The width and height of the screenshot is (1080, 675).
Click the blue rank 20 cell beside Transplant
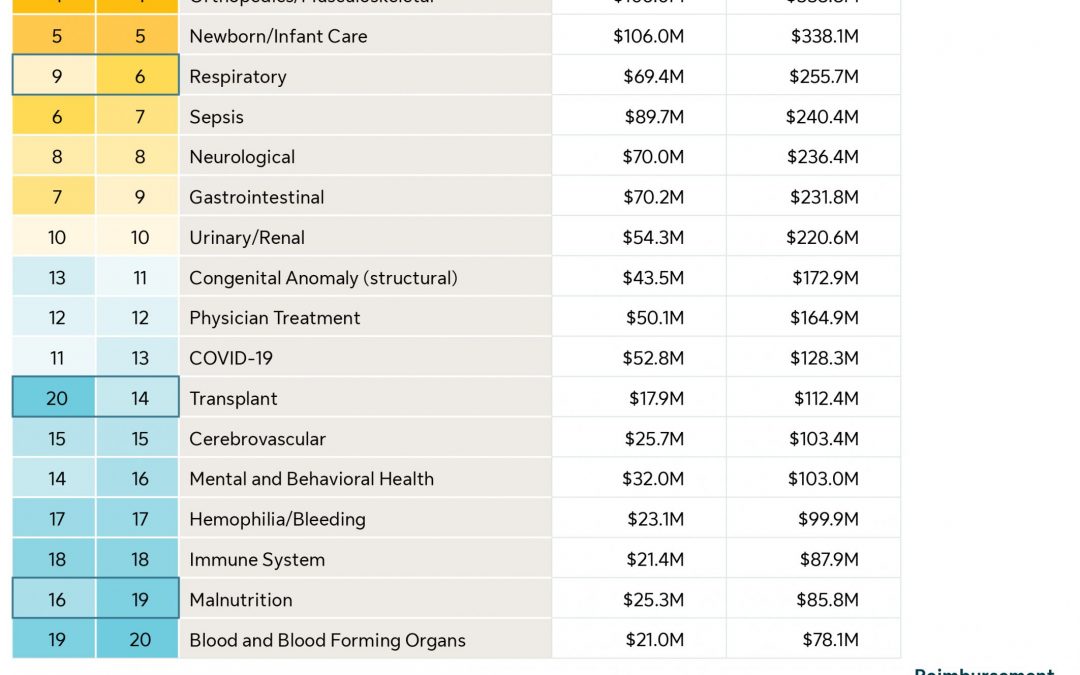56,399
